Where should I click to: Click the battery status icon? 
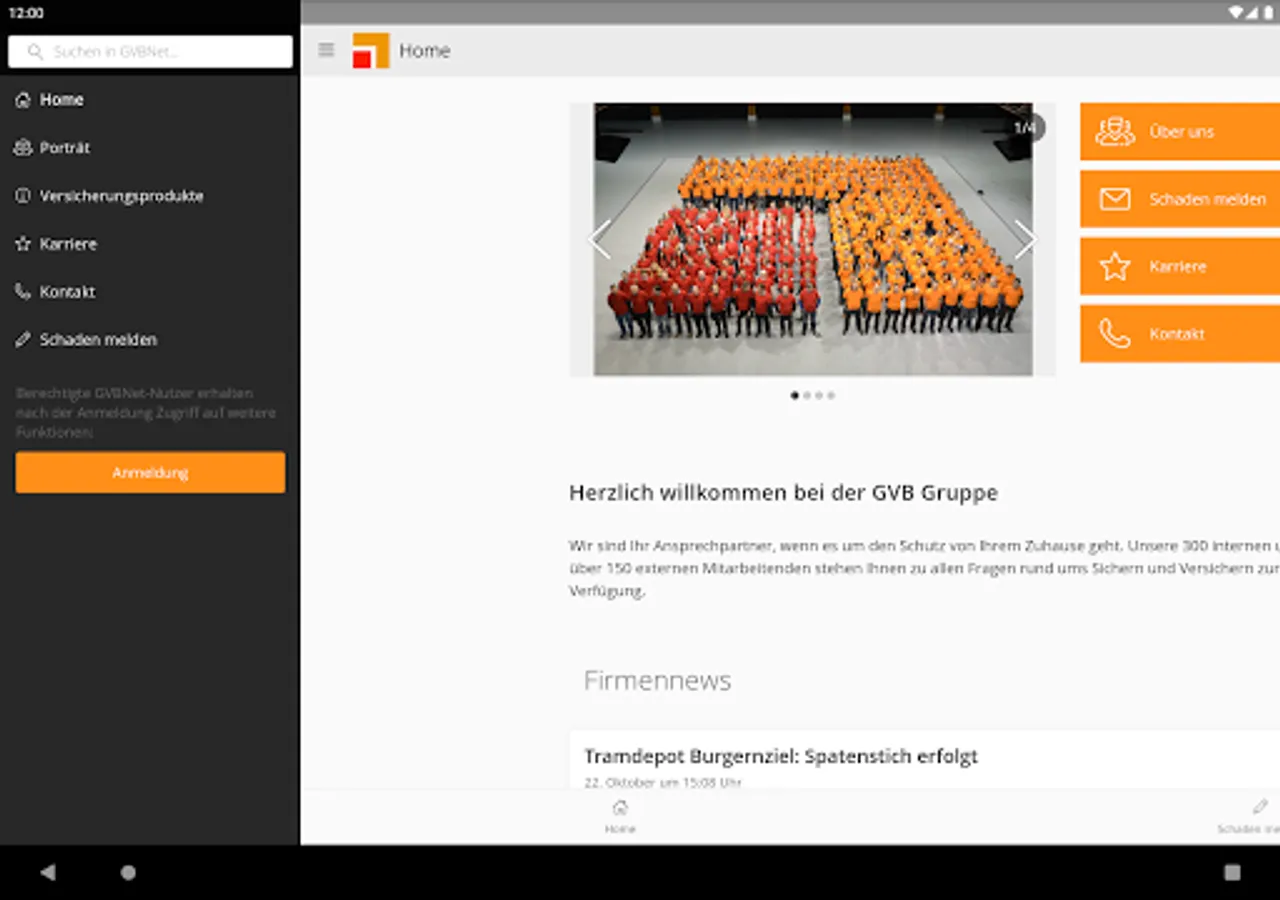1268,13
